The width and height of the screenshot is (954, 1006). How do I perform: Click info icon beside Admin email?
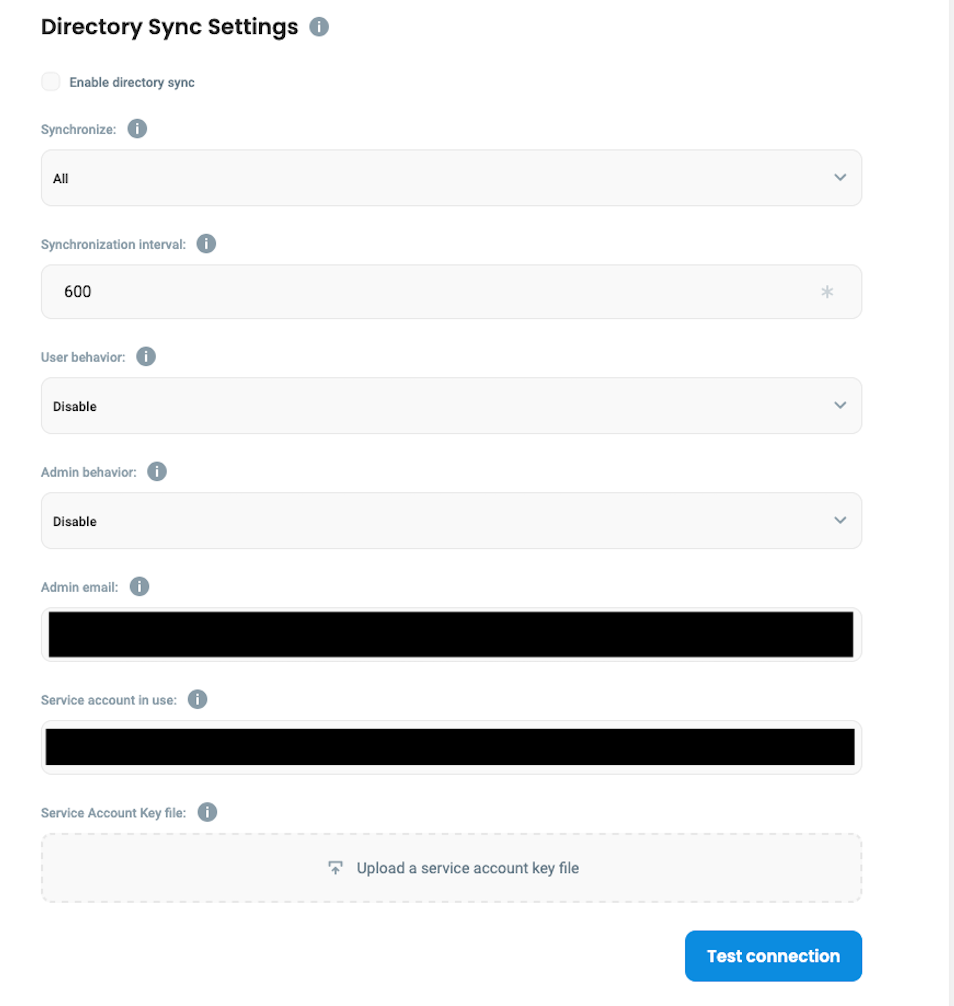tap(140, 587)
